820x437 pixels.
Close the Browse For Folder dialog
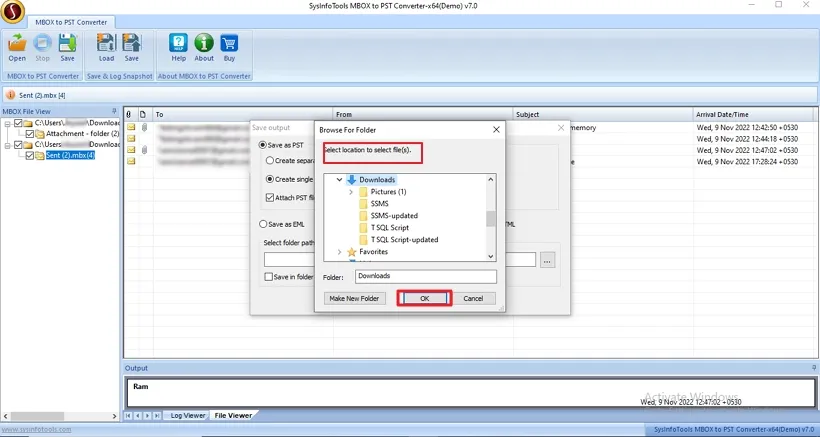click(x=496, y=130)
